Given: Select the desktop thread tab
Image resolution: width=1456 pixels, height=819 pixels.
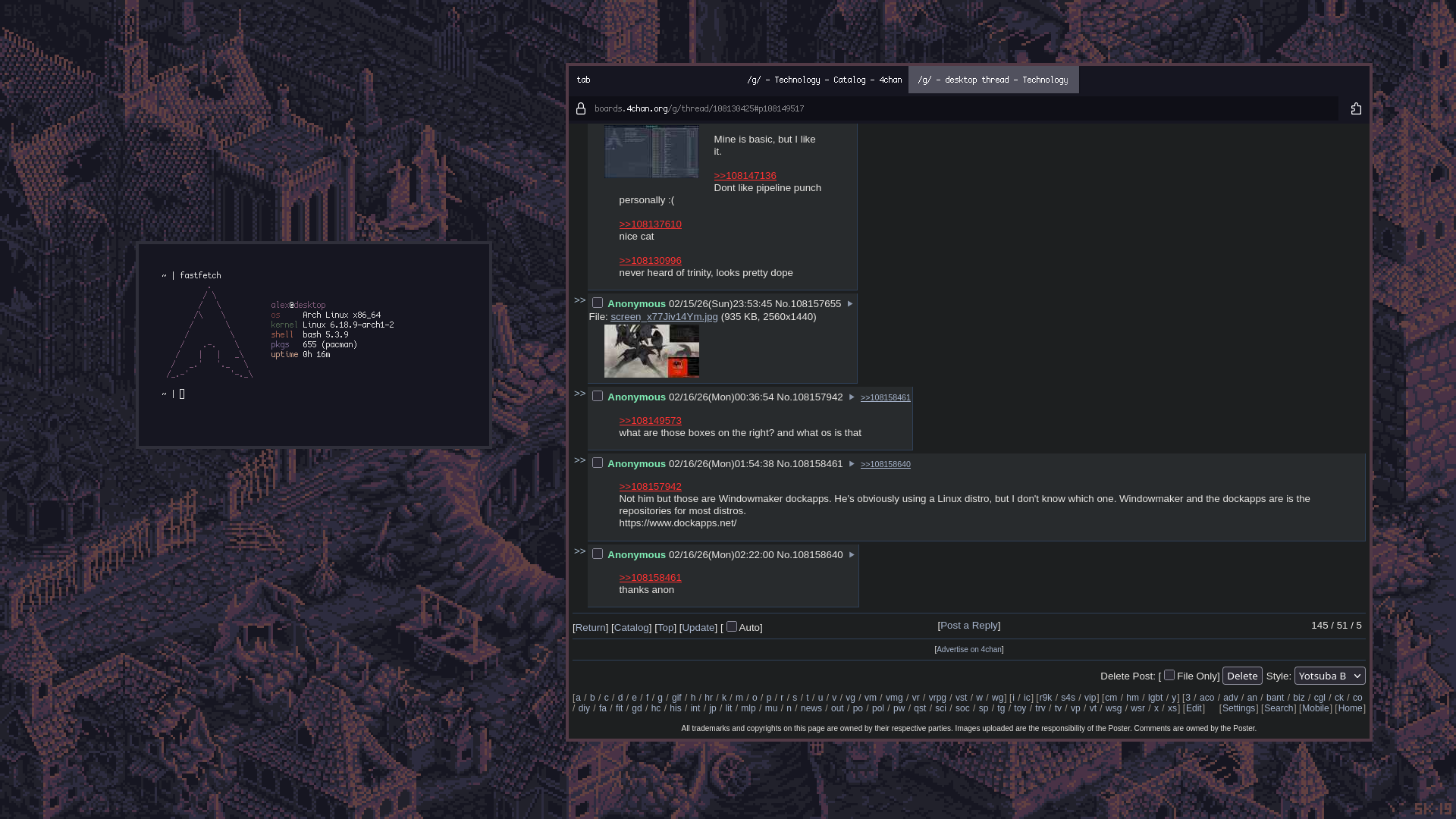Looking at the screenshot, I should coord(993,80).
